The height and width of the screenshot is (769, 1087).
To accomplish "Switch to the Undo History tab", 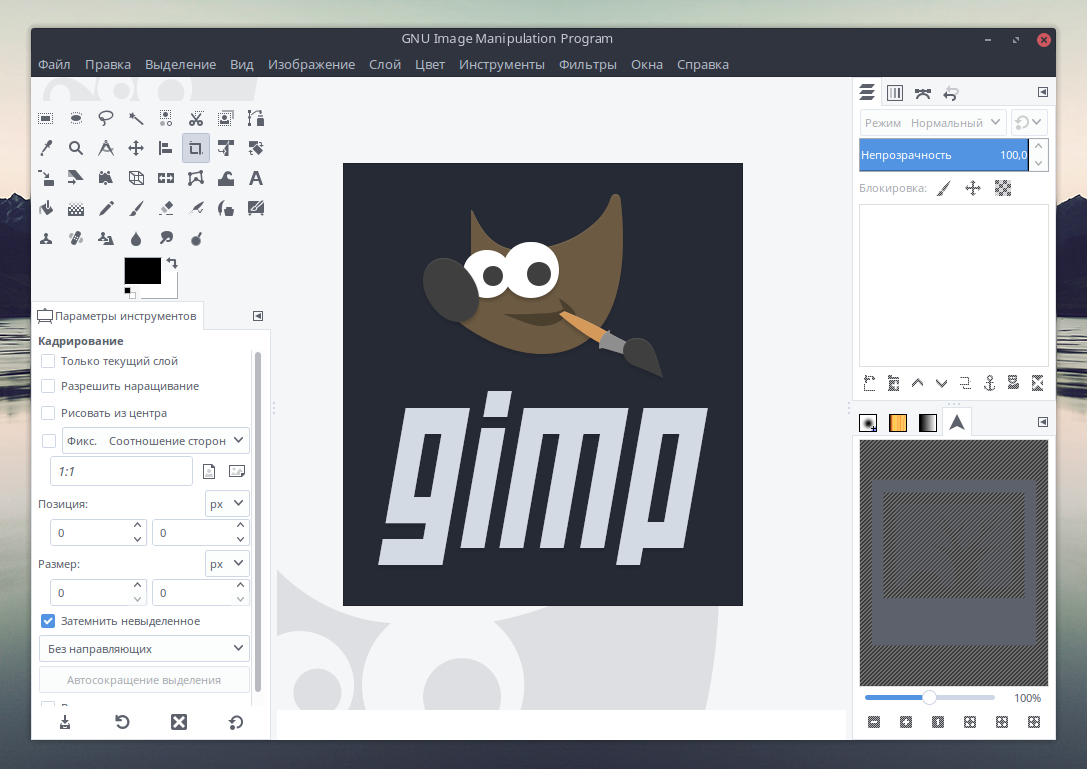I will pos(950,93).
